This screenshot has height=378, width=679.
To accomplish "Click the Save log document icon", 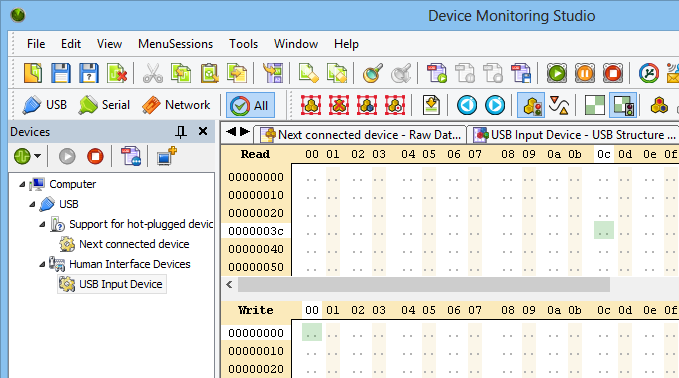I will [521, 73].
